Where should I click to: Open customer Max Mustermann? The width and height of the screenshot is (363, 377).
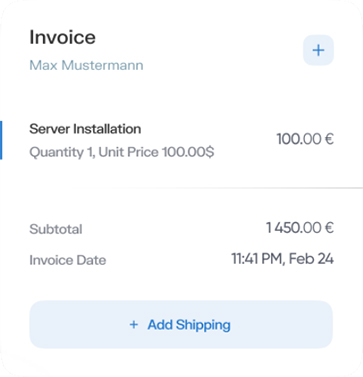(86, 65)
